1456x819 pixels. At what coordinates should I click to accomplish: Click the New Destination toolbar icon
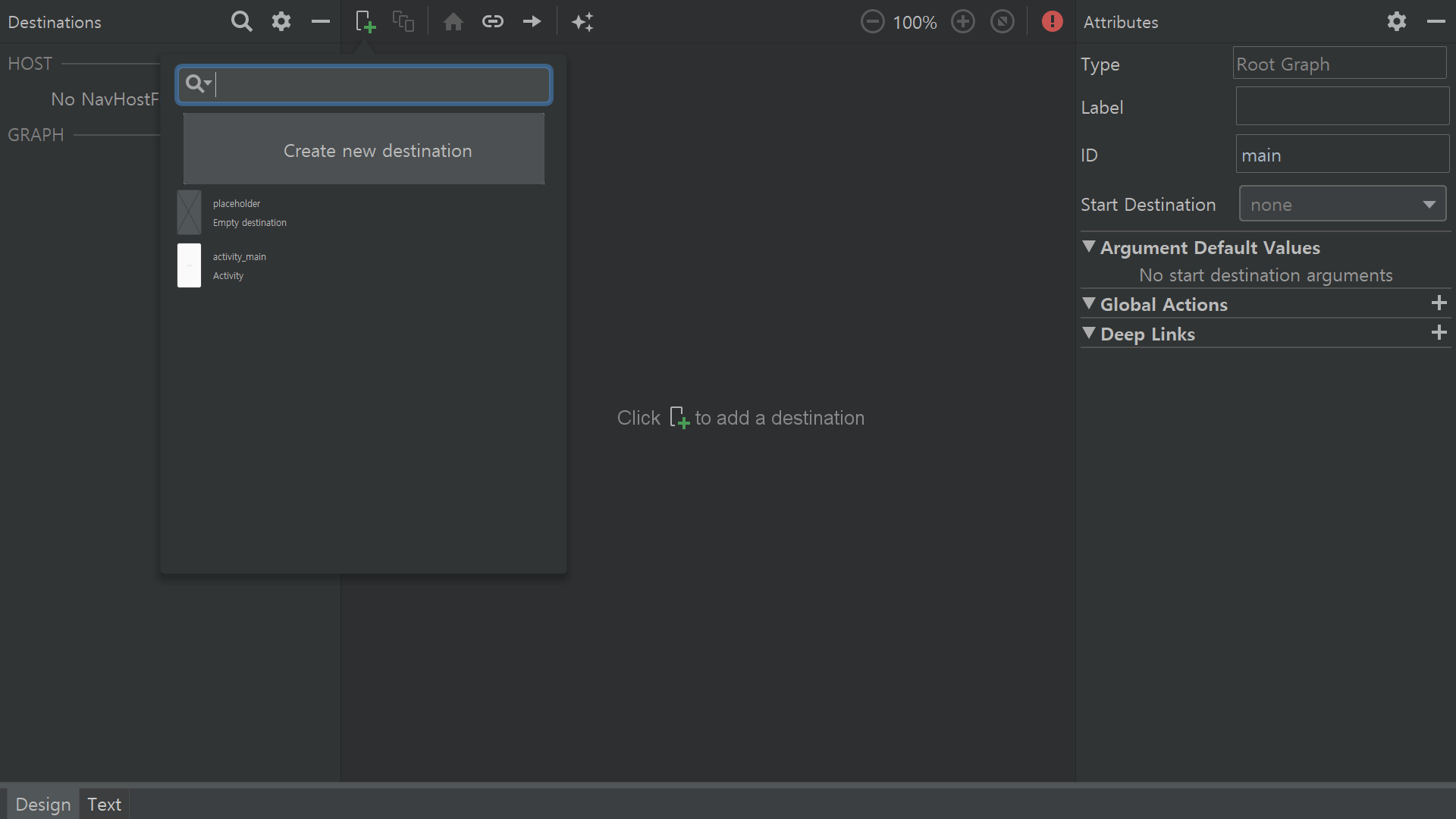point(365,22)
